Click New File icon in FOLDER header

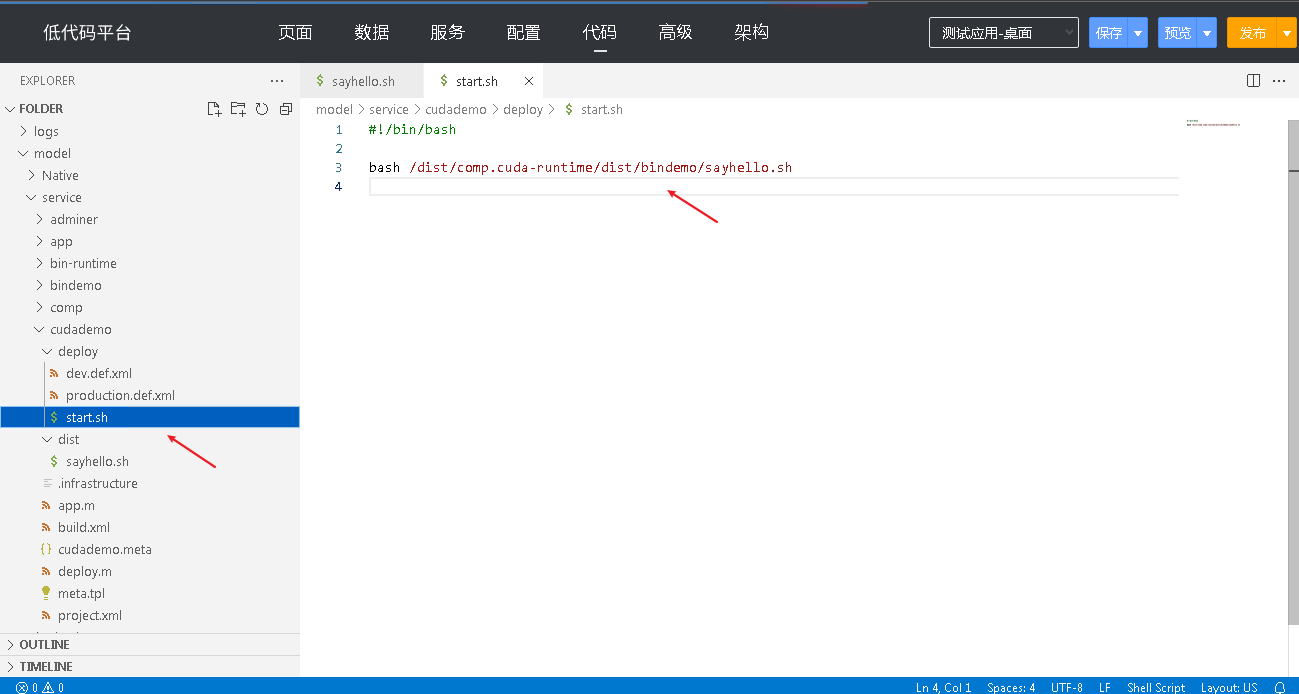point(213,109)
